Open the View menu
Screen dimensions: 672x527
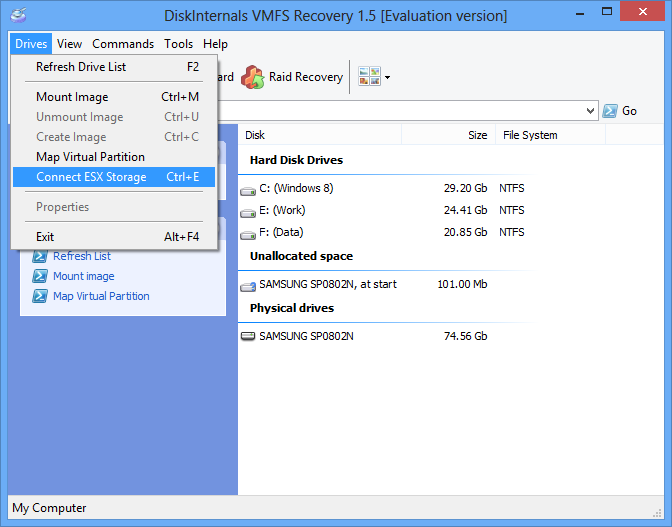(69, 44)
